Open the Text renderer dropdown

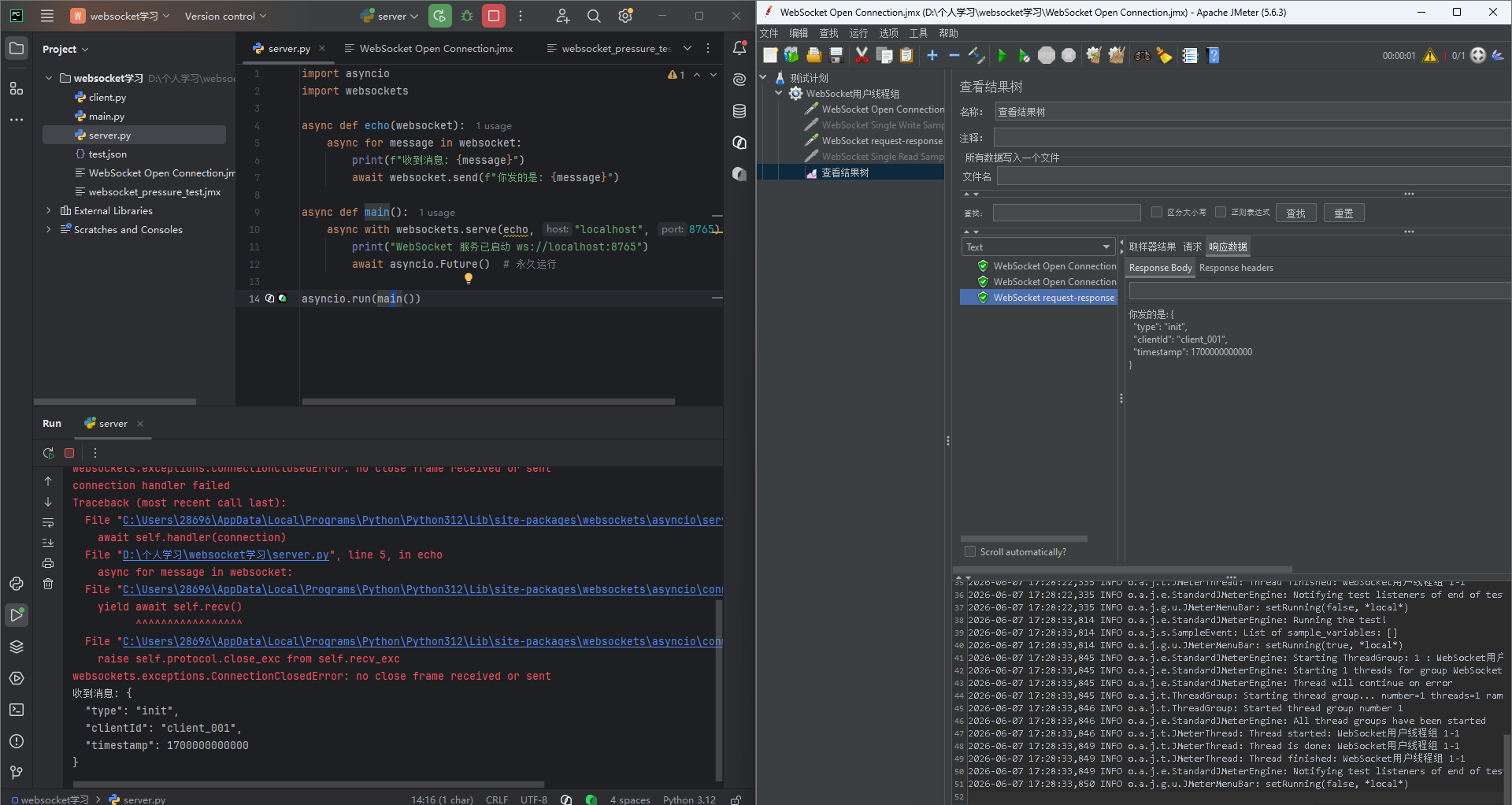(x=1039, y=247)
